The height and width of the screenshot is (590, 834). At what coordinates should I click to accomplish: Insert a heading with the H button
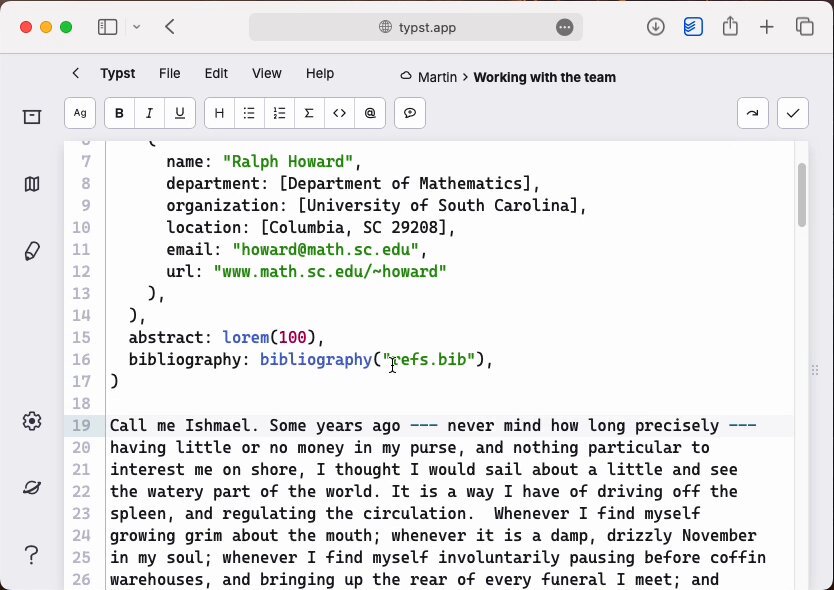[x=219, y=113]
